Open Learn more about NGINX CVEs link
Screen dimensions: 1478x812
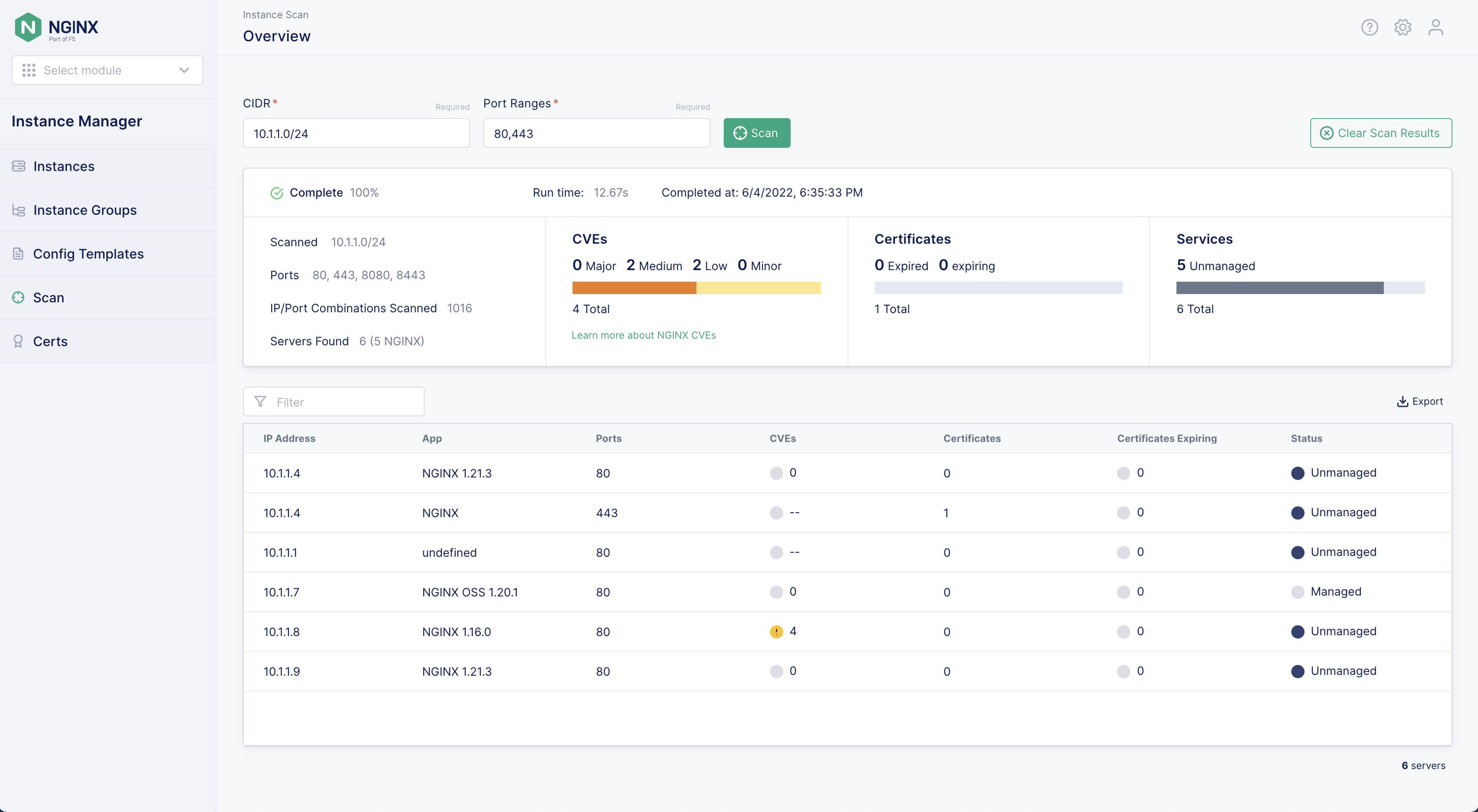(x=643, y=335)
